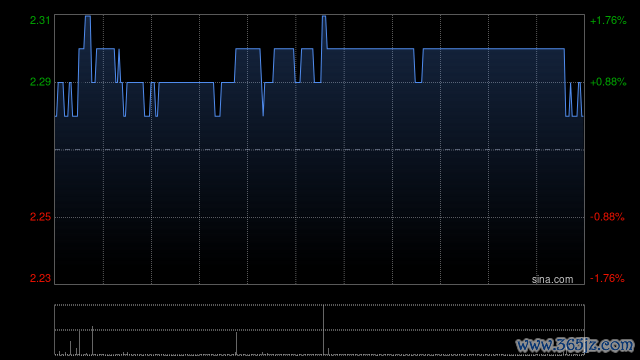The image size is (640, 360).
Task: Click the -0.88% percent label
Action: pos(607,217)
